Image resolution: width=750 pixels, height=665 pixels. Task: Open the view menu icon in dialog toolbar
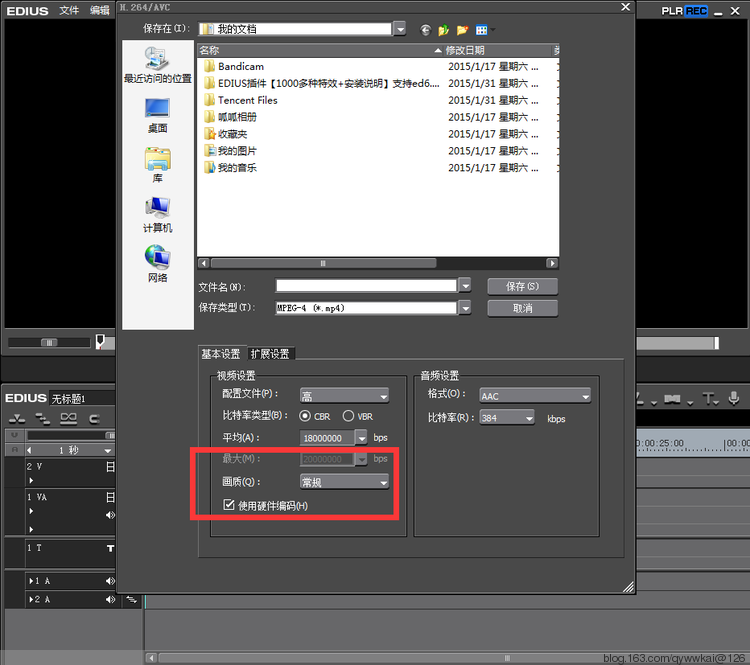[484, 30]
